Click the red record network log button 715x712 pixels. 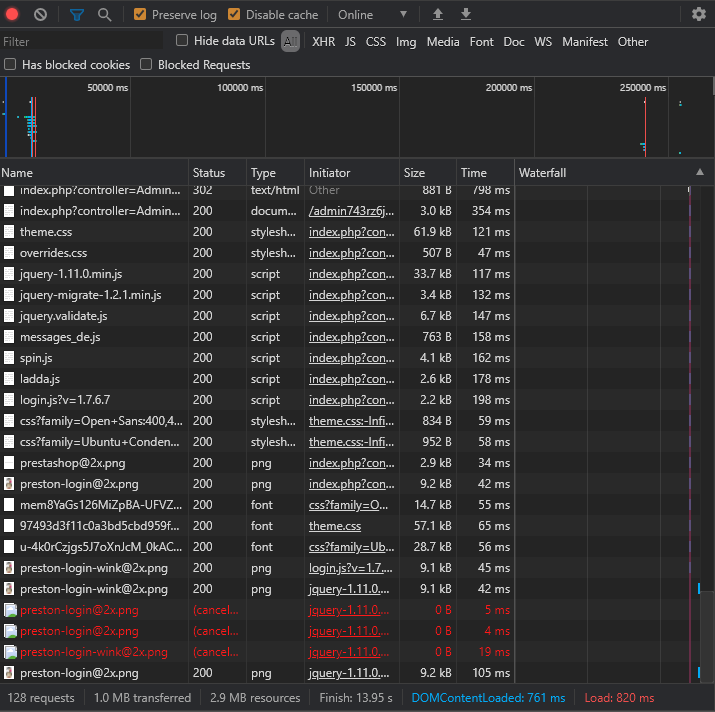[x=13, y=15]
